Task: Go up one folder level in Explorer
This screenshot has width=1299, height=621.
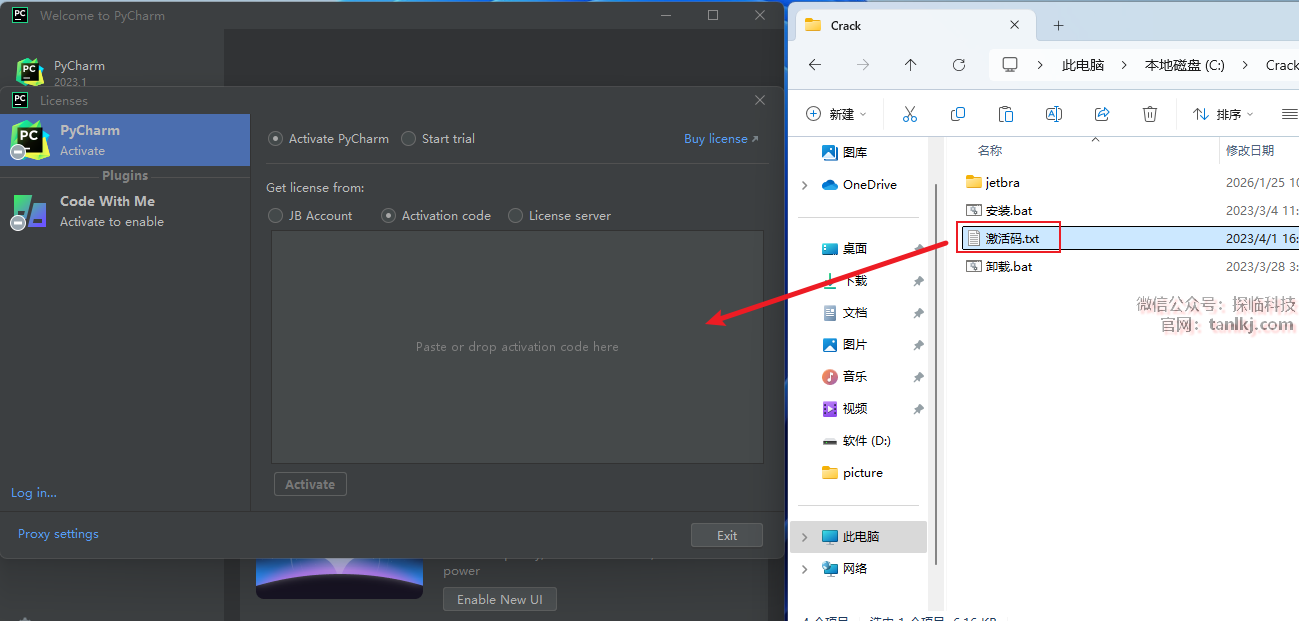Action: [x=910, y=65]
